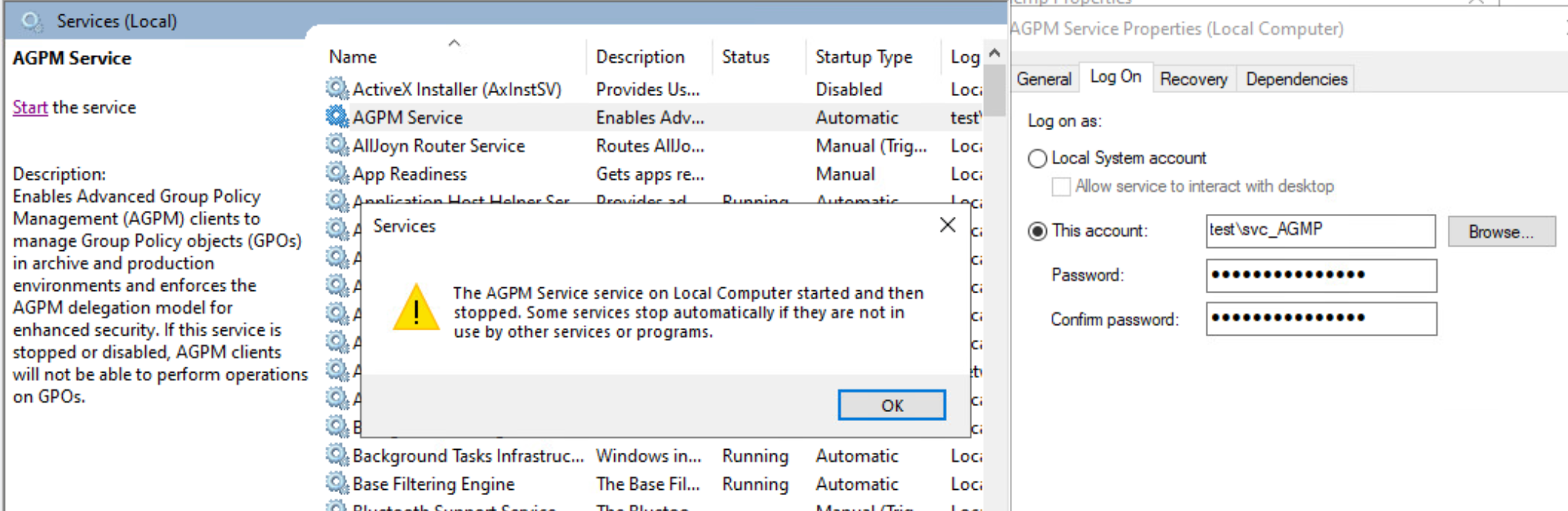Switch to the Log On tab
Screen dimensions: 1568x511
pyautogui.click(x=1116, y=76)
